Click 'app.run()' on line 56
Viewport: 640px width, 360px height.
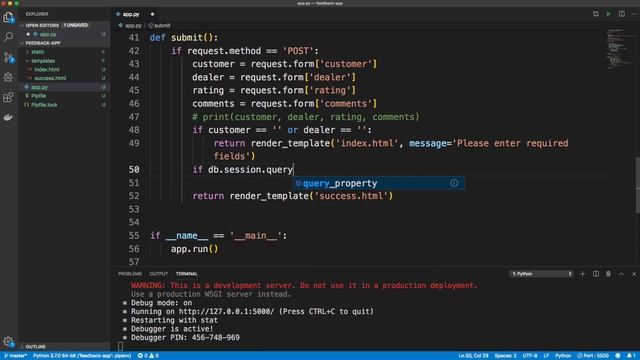(194, 249)
